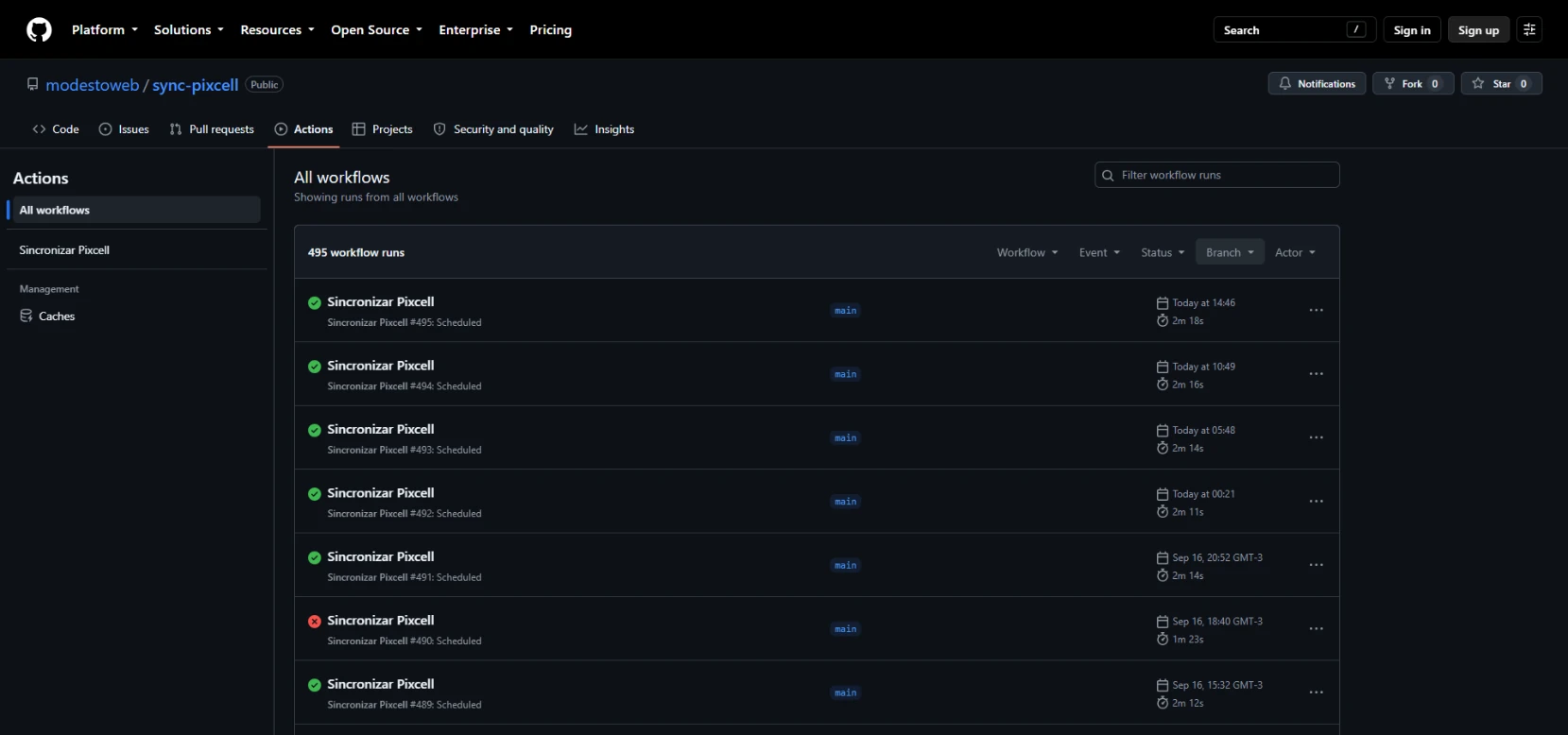Open the appearance settings icon beside Sign up
Screen dimensions: 1568x735
[1529, 30]
